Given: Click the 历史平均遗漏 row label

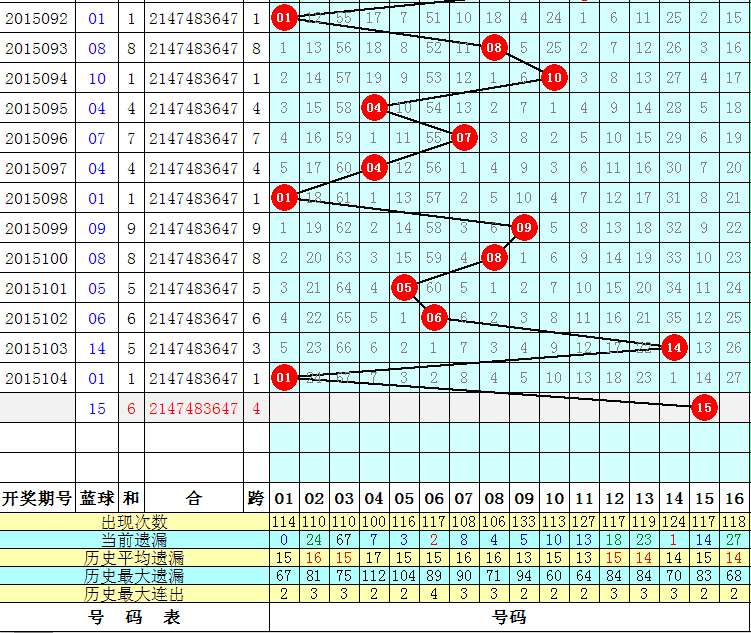Looking at the screenshot, I should 135,558.
